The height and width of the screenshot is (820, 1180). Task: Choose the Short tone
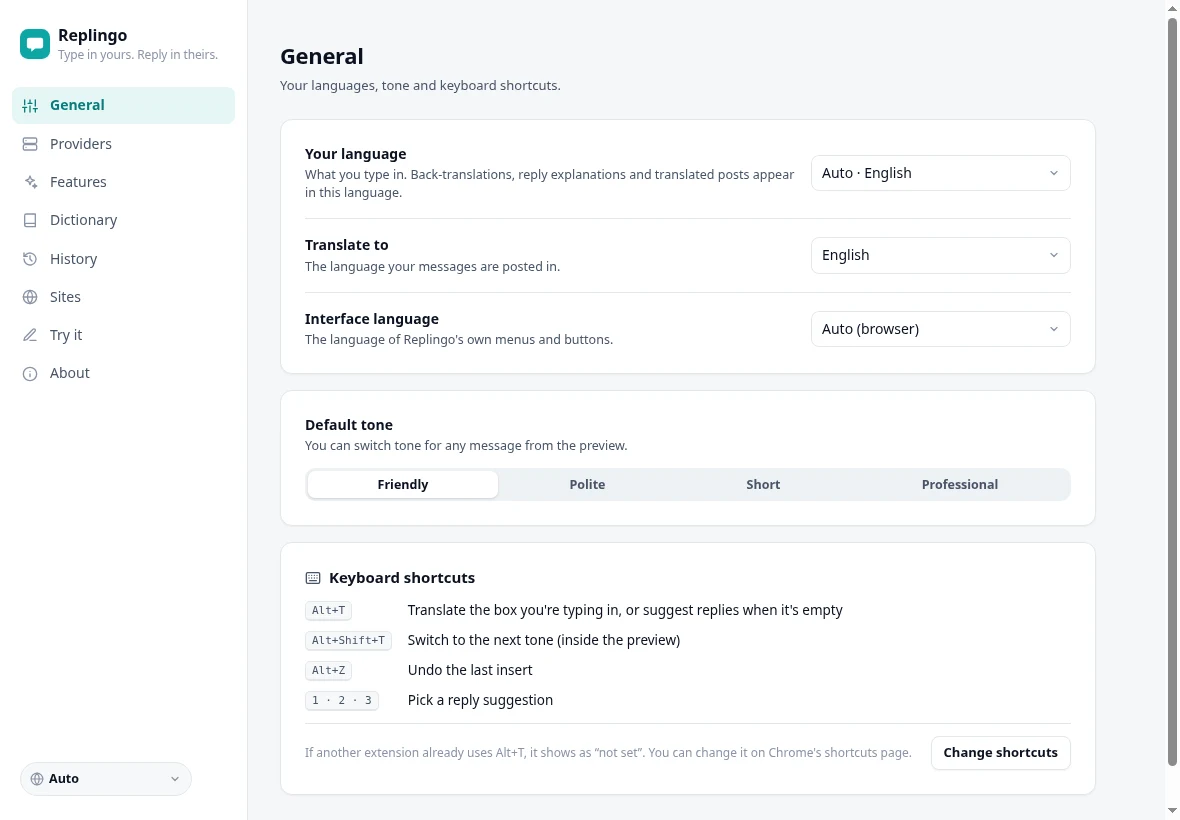tap(763, 484)
